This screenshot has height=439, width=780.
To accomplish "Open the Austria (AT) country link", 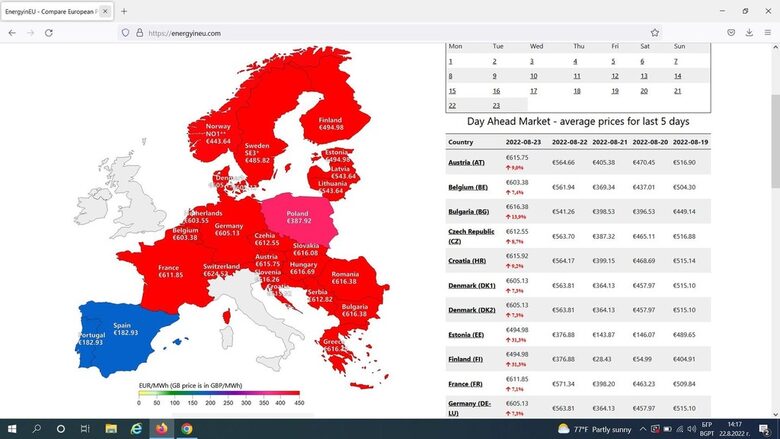I will click(x=466, y=162).
